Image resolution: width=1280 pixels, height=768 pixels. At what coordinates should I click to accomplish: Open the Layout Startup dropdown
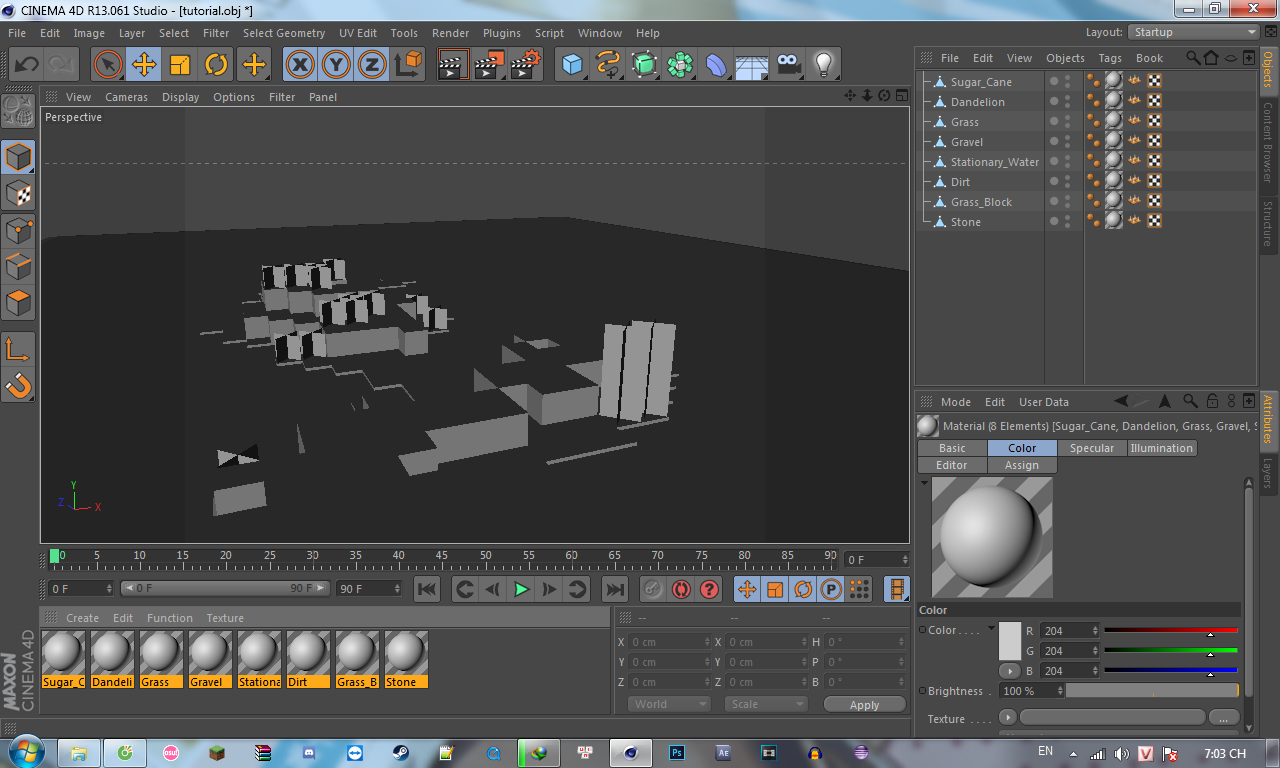pyautogui.click(x=1194, y=32)
